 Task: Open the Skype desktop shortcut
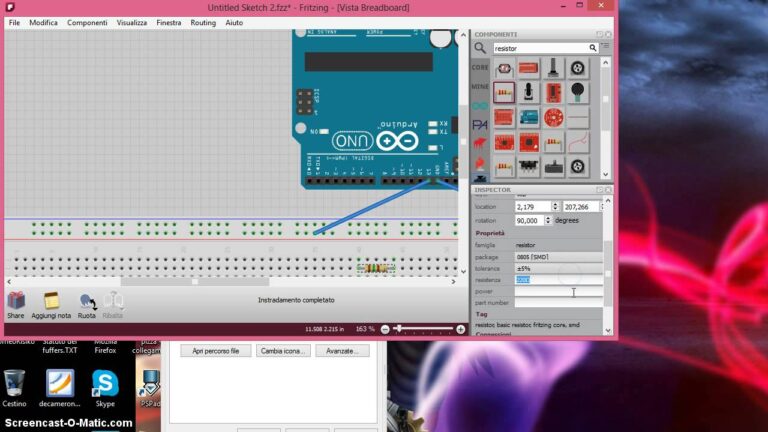105,388
